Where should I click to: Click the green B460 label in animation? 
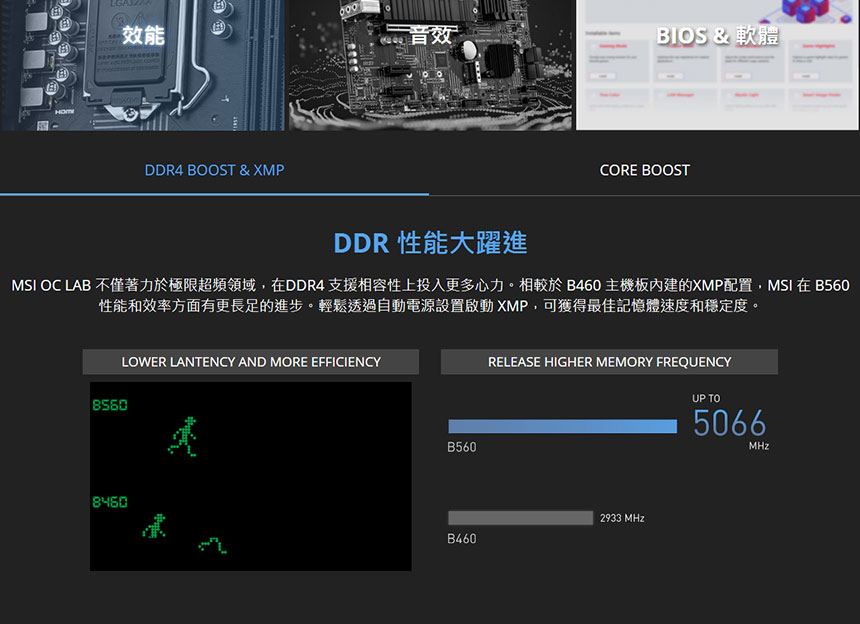[x=110, y=502]
